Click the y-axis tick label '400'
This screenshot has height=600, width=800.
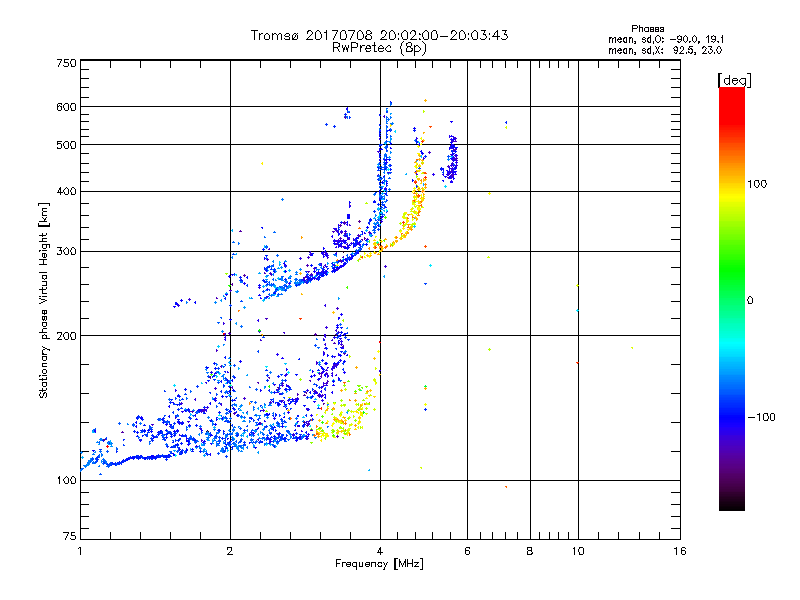tap(67, 191)
